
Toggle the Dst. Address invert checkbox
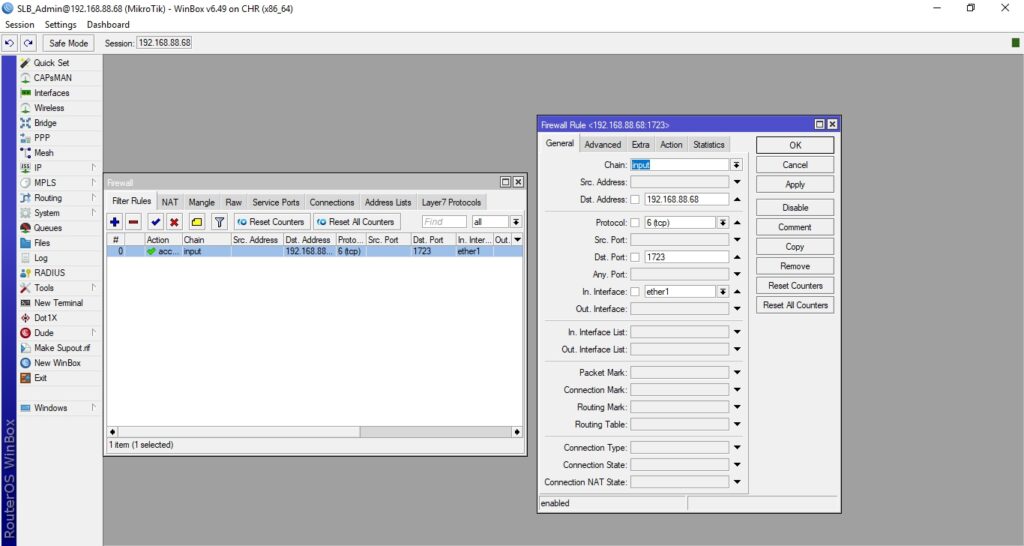(x=635, y=200)
